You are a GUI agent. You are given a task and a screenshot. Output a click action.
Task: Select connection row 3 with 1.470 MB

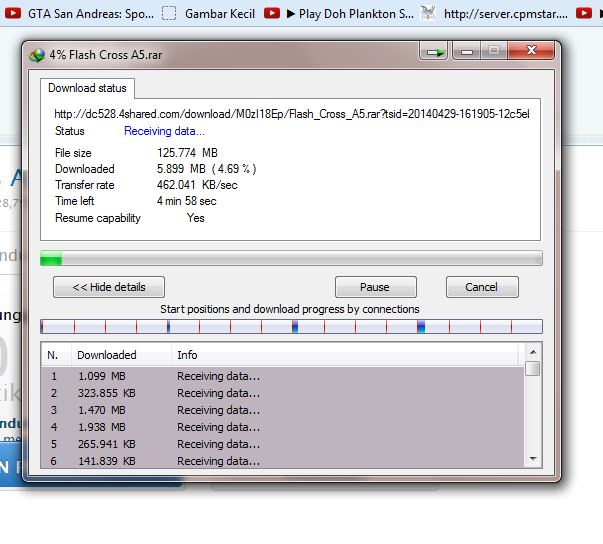tap(283, 410)
